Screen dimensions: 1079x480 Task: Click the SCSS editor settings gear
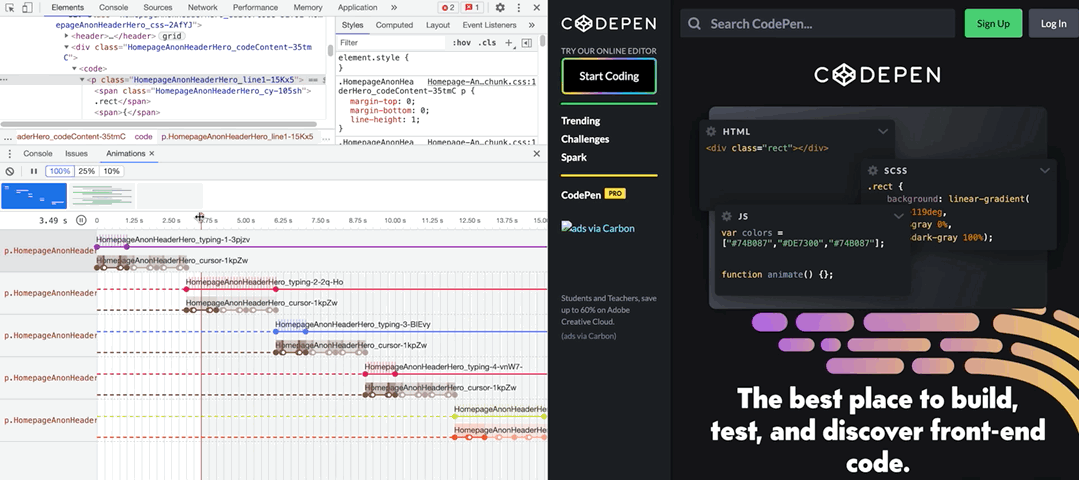coord(873,171)
